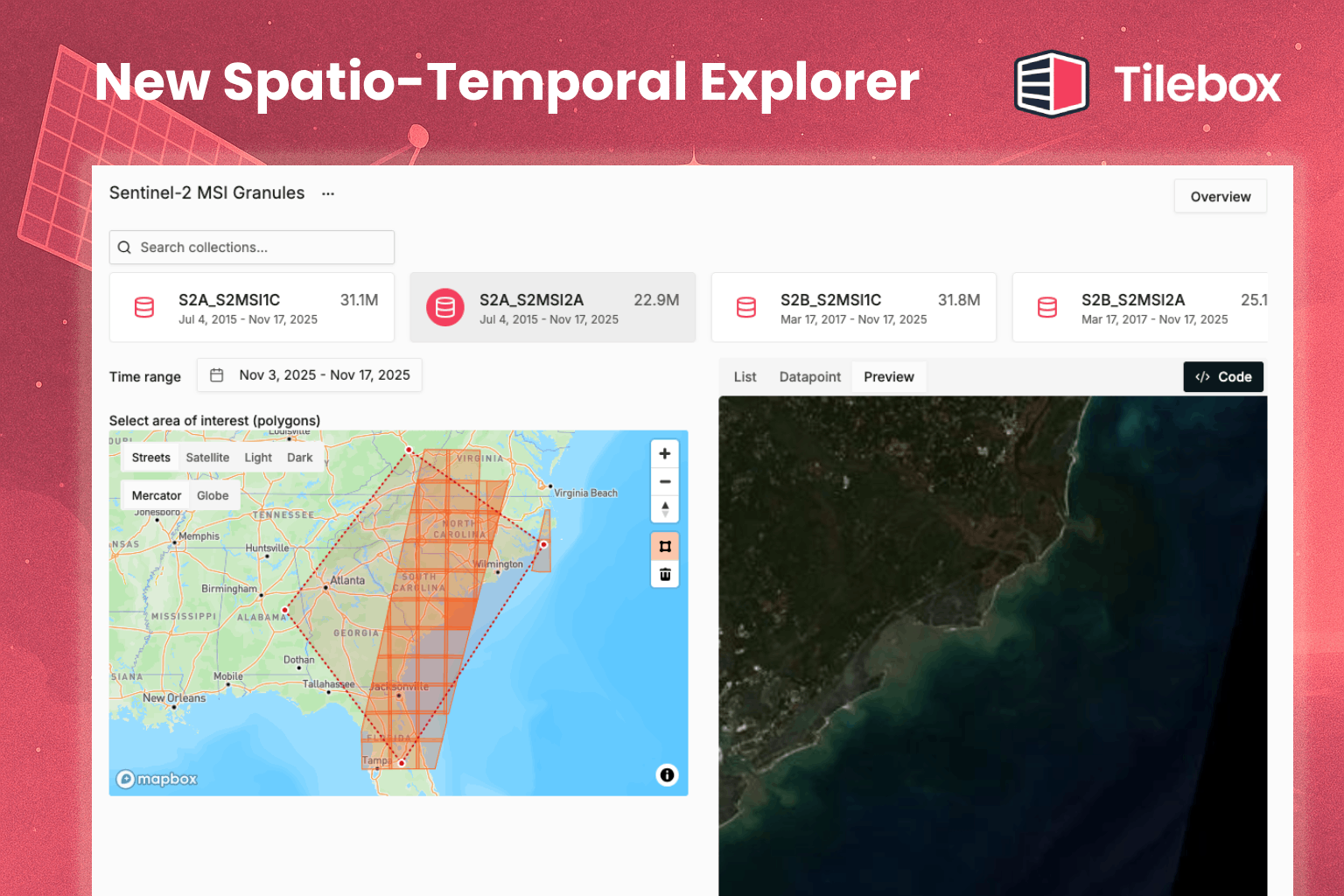The width and height of the screenshot is (1344, 896).
Task: Click the 'New Spatio-Temporal Explorer' headline
Action: click(507, 82)
